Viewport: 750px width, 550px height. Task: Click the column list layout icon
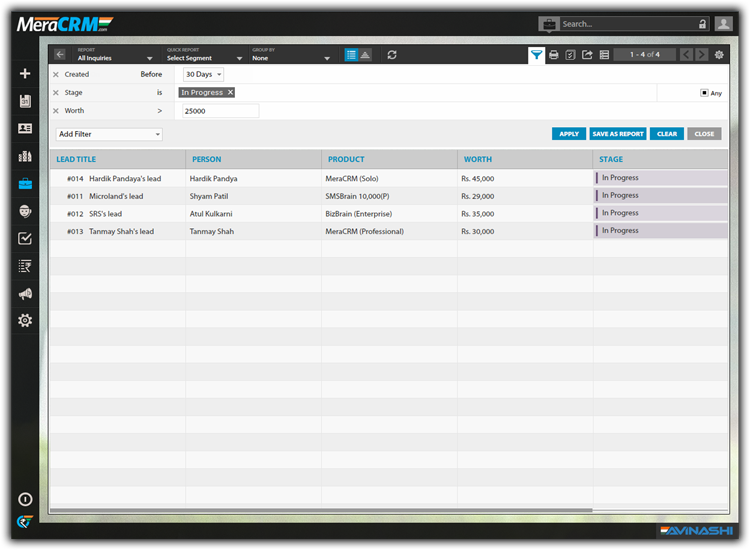[604, 55]
